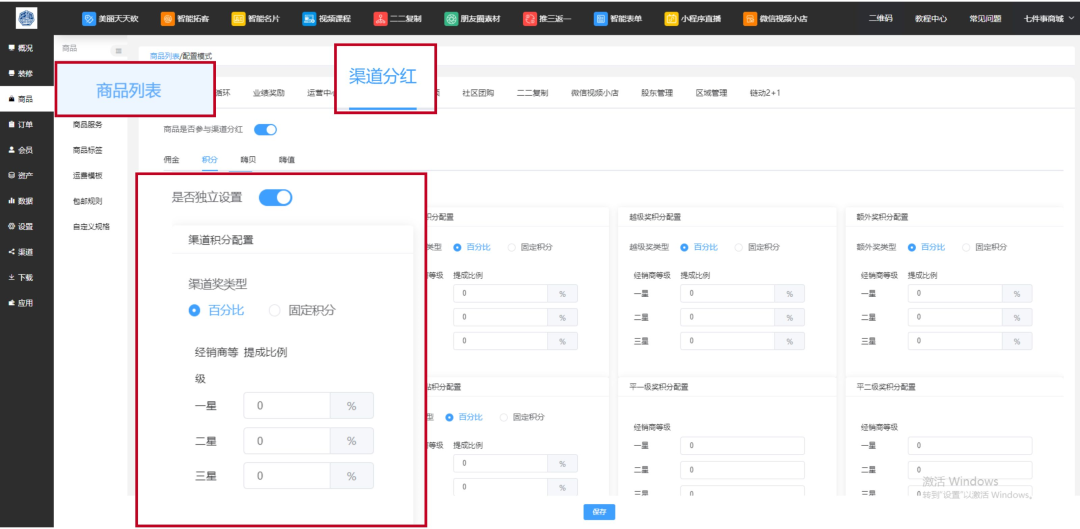Switch to the 佣金 sub-tab
Viewport: 1080px width, 529px height.
pos(172,160)
